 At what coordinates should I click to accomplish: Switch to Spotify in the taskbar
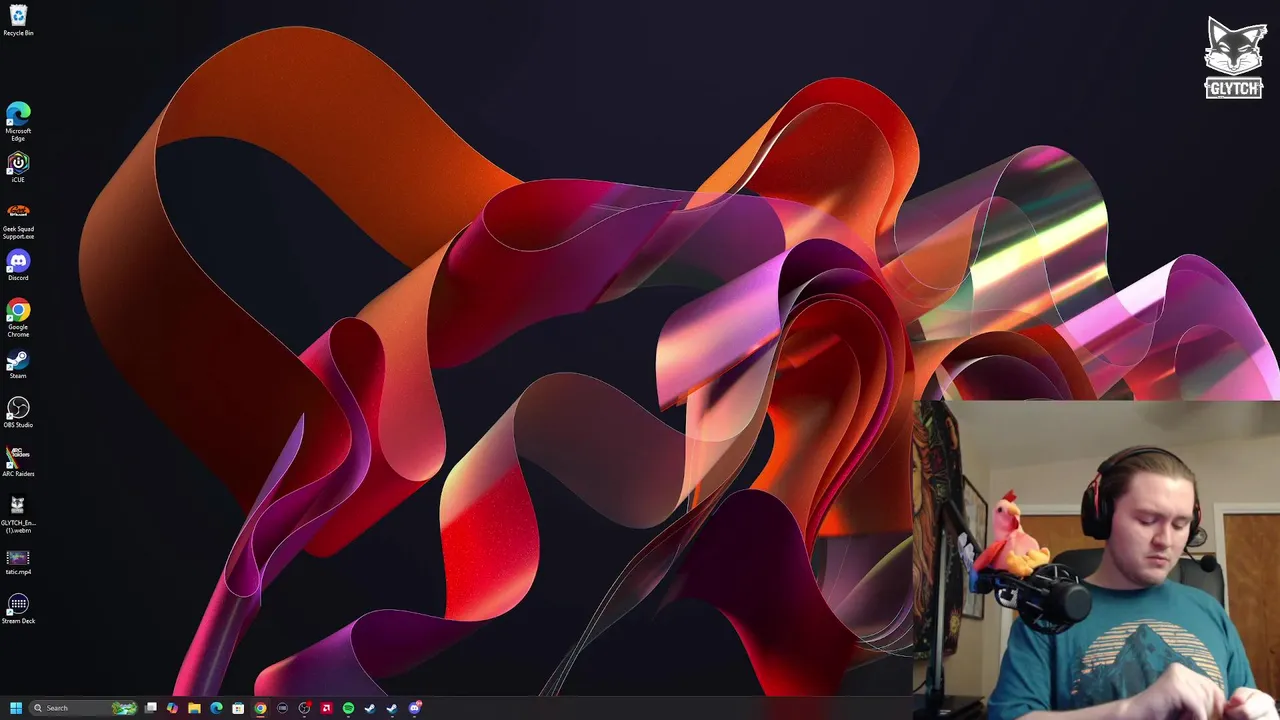[348, 708]
